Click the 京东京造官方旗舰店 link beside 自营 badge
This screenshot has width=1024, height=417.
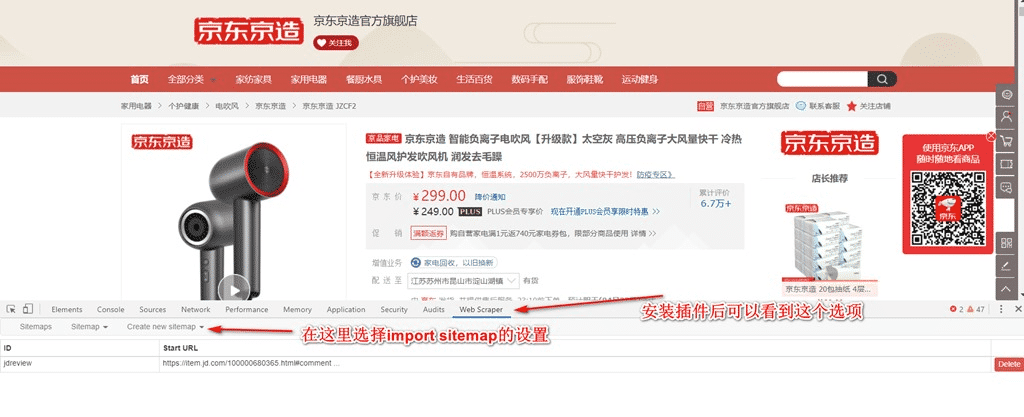[x=754, y=106]
